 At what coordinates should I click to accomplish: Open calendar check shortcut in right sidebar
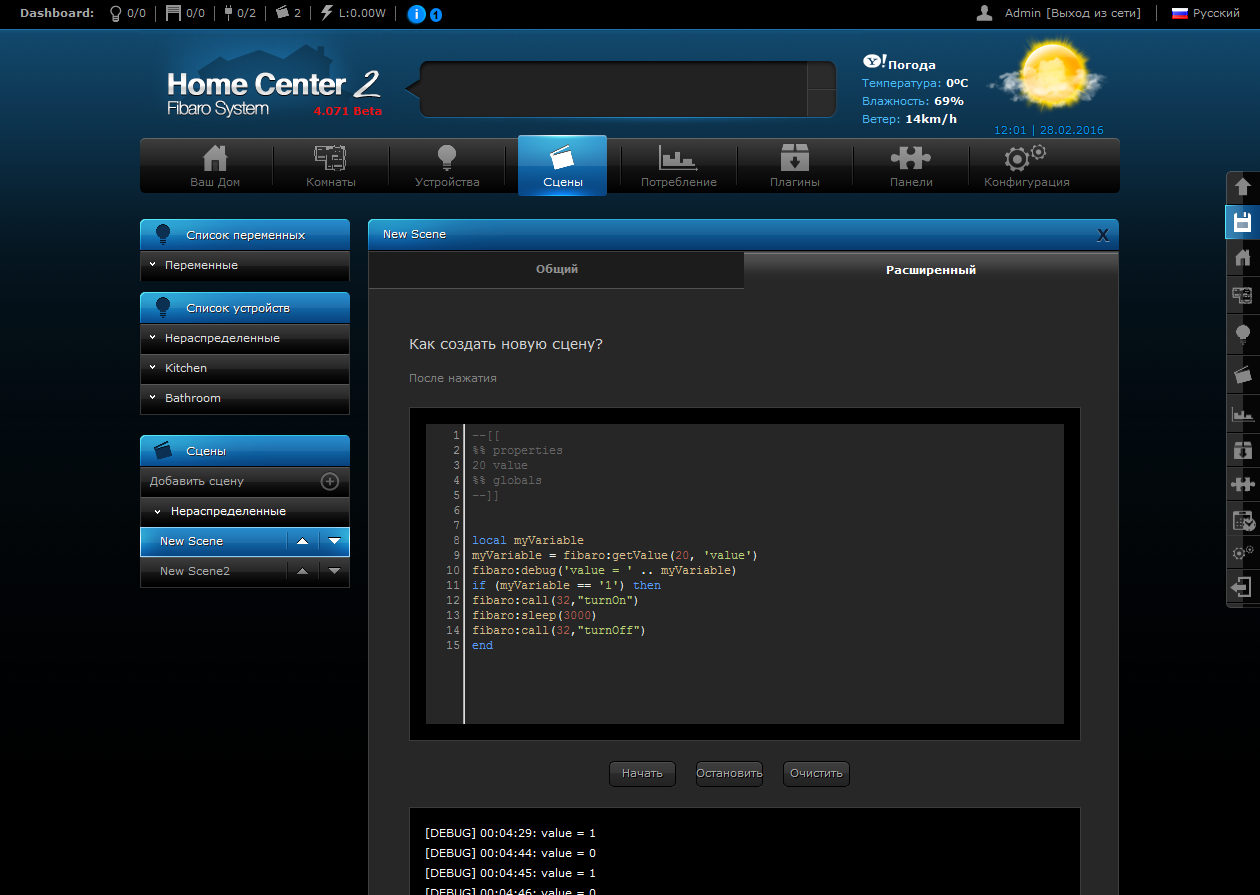tap(1243, 520)
